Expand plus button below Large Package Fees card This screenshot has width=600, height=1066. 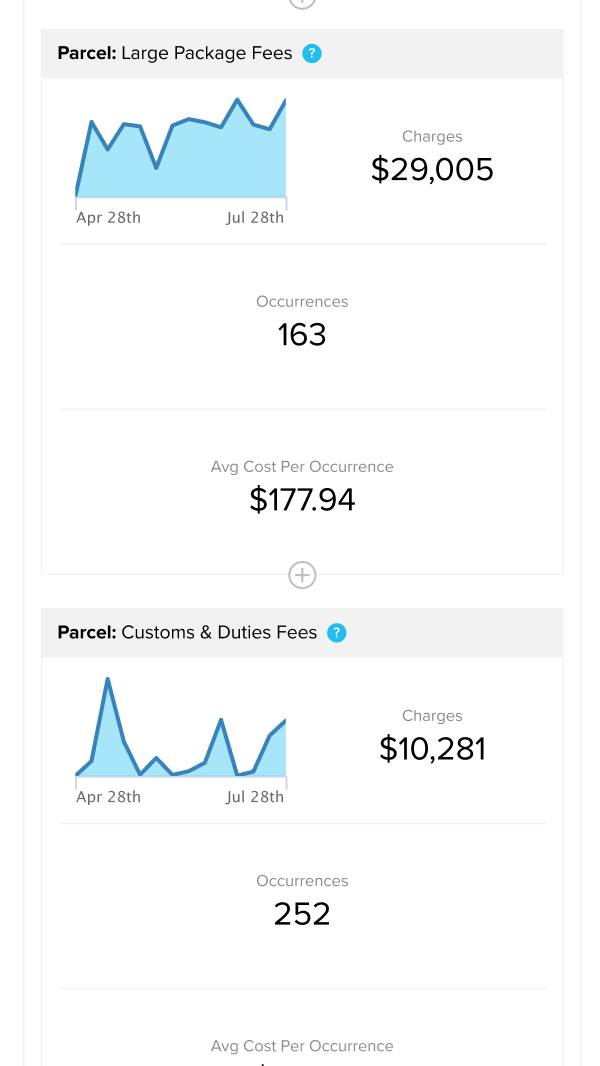click(x=302, y=575)
